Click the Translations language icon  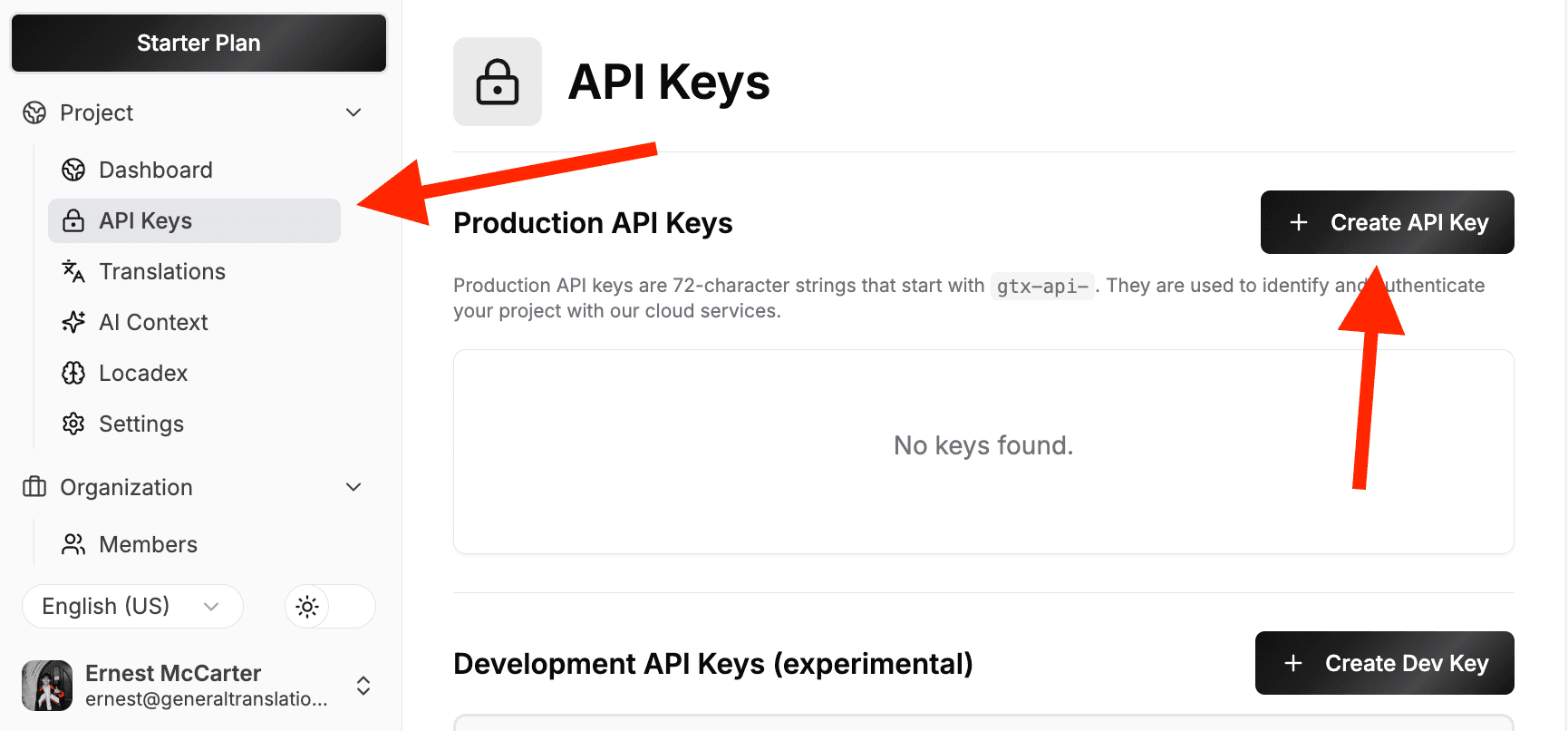pyautogui.click(x=73, y=271)
